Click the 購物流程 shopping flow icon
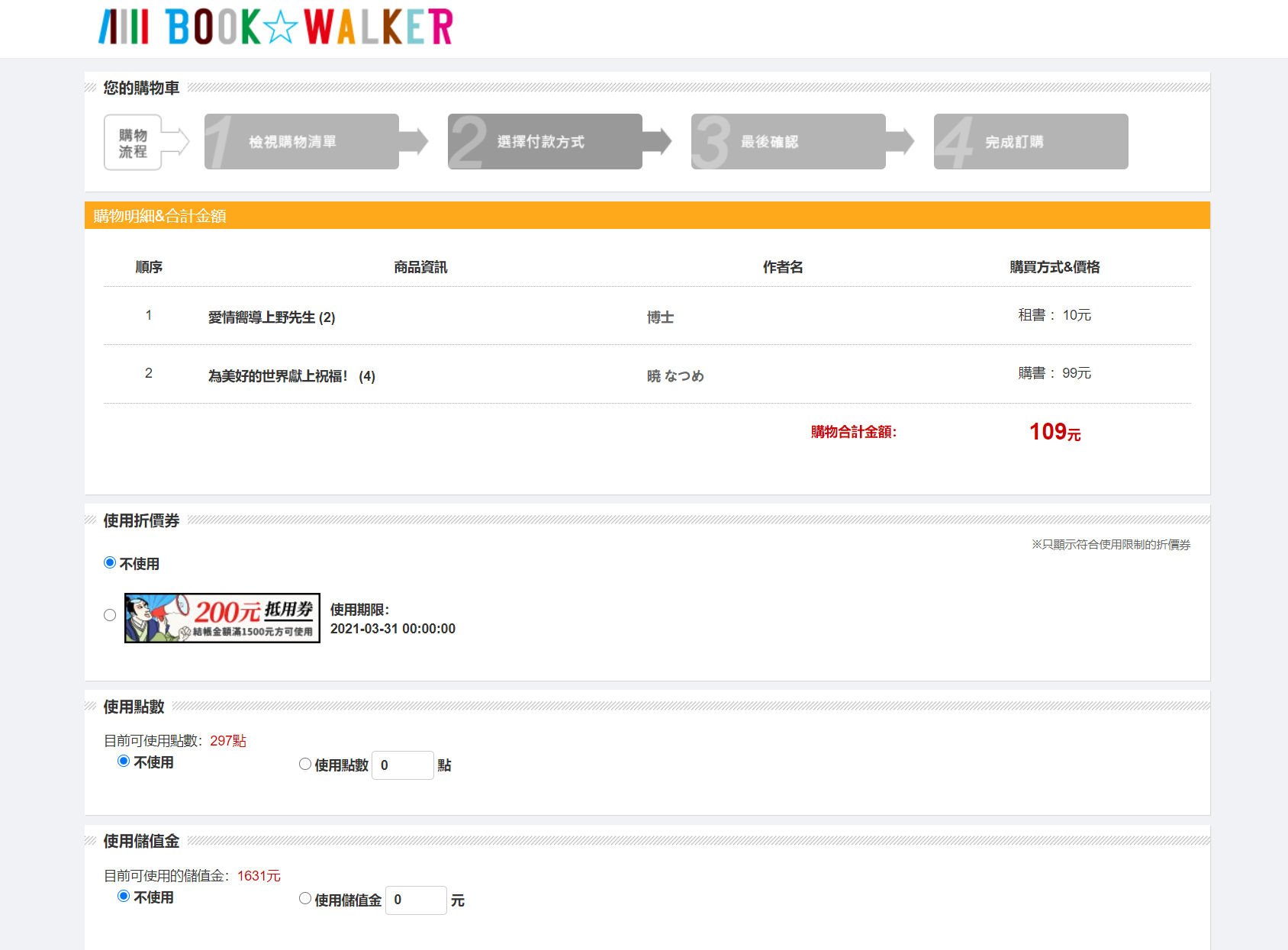The image size is (1288, 950). [x=134, y=143]
